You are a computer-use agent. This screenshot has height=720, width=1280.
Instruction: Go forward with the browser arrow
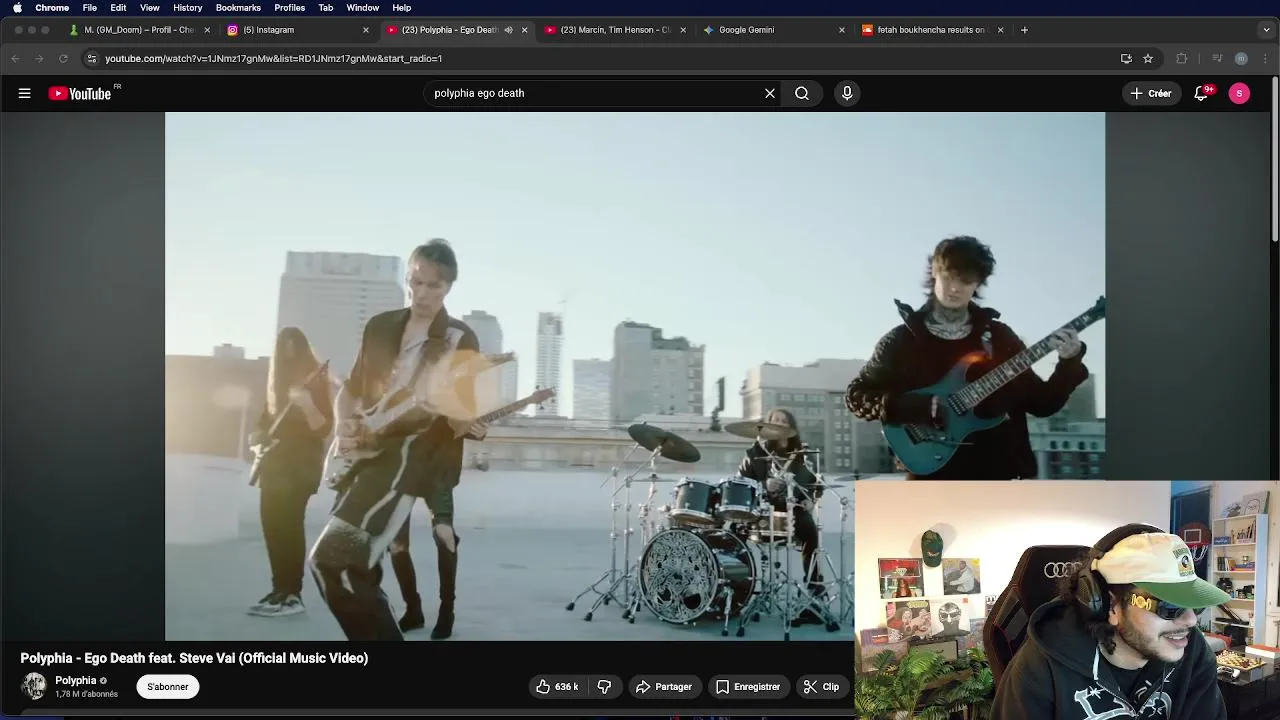pyautogui.click(x=39, y=58)
